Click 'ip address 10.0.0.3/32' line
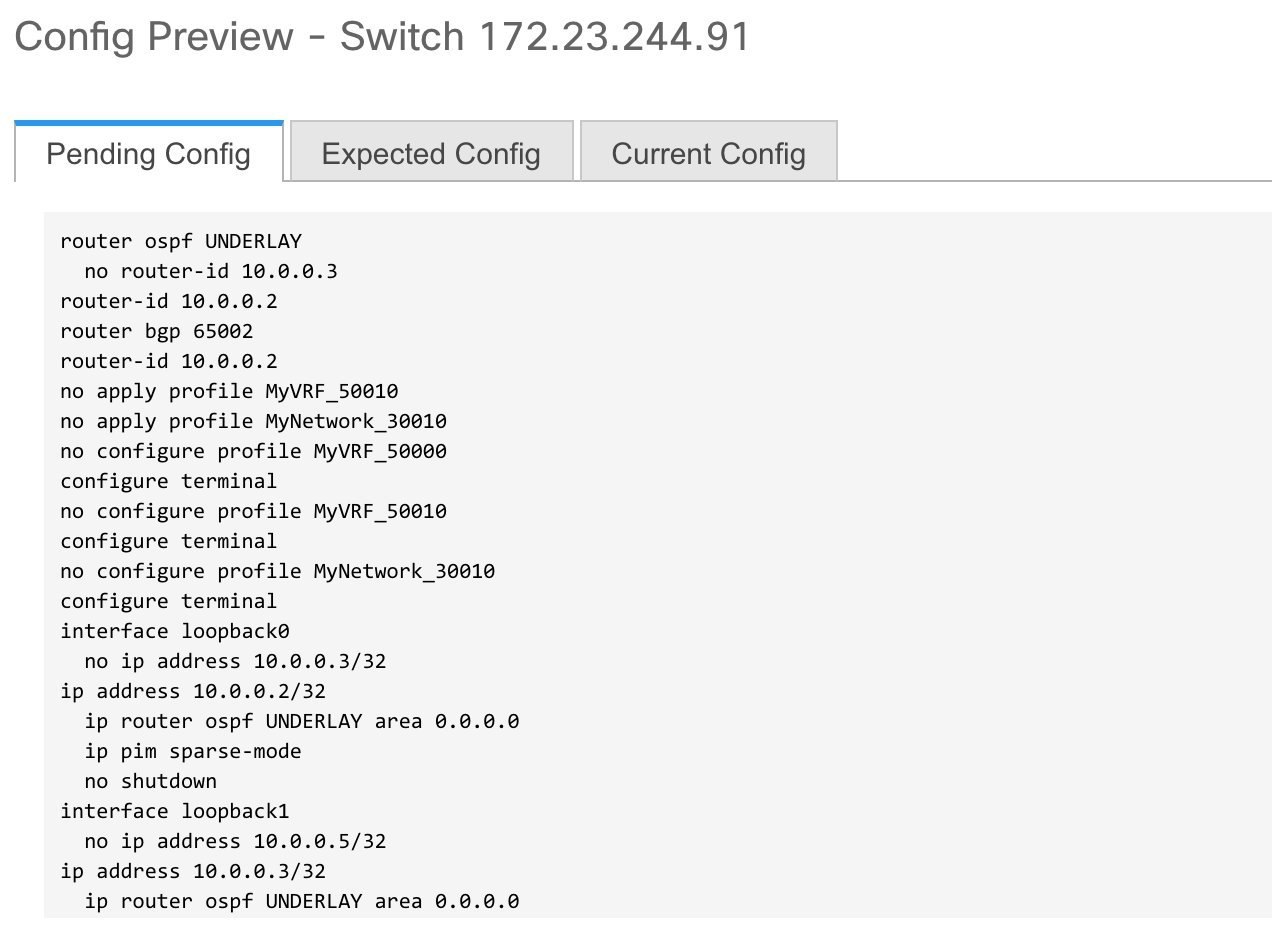1272x946 pixels. (193, 871)
